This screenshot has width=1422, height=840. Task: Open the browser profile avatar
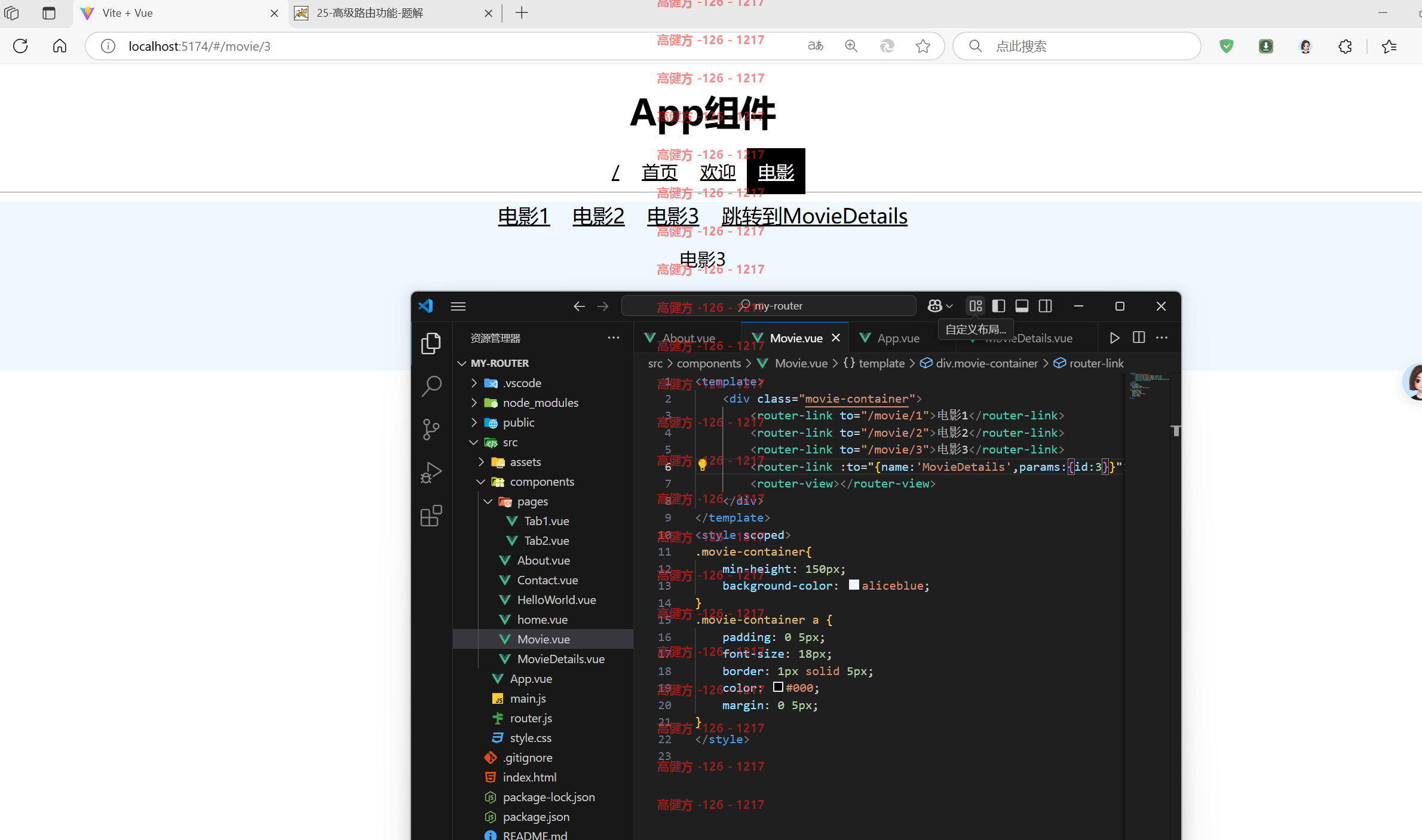pos(1305,46)
